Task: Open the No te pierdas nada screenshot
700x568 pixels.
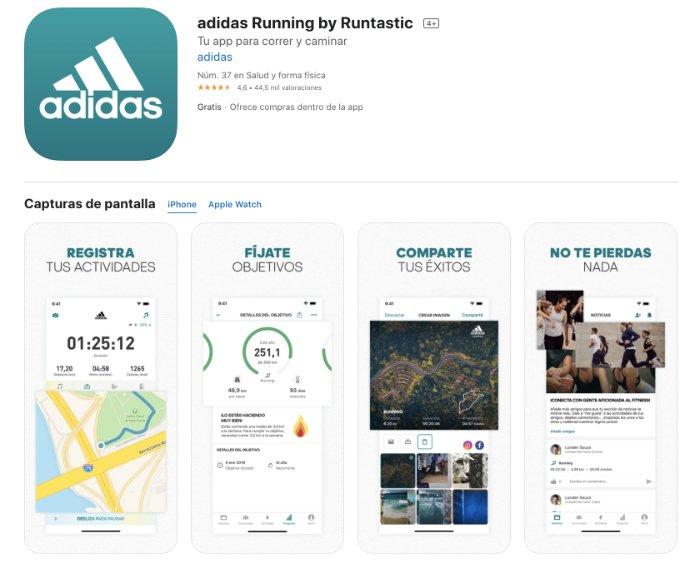Action: (x=600, y=388)
